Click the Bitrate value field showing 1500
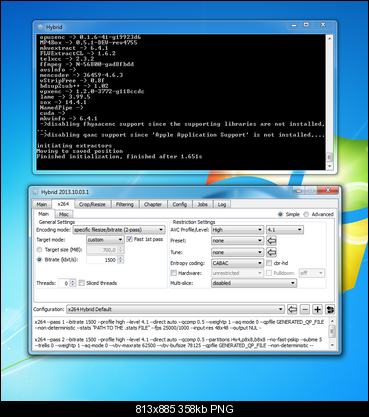The height and width of the screenshot is (417, 369). tap(102, 260)
